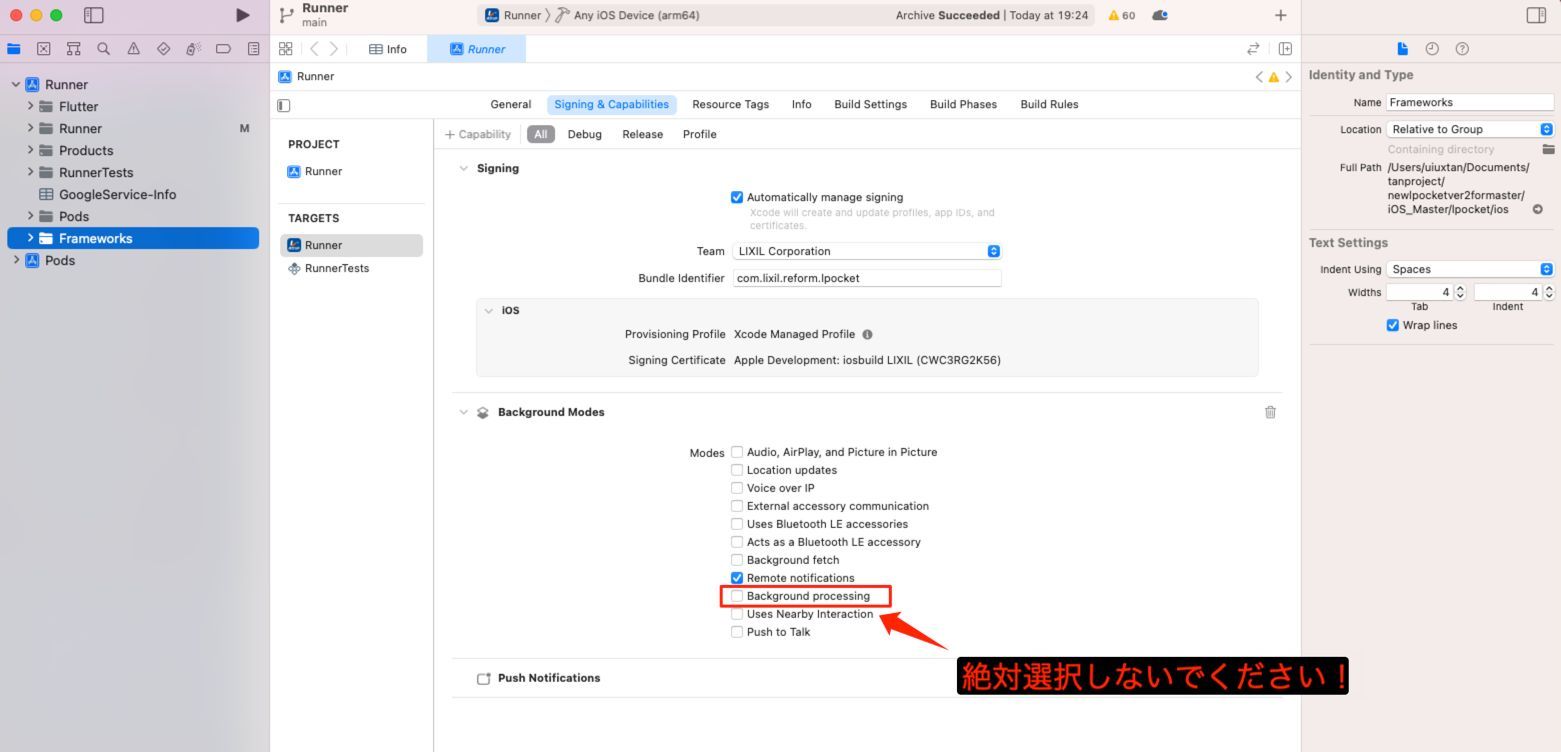
Task: Expand the Flutter folder in navigator
Action: click(31, 106)
